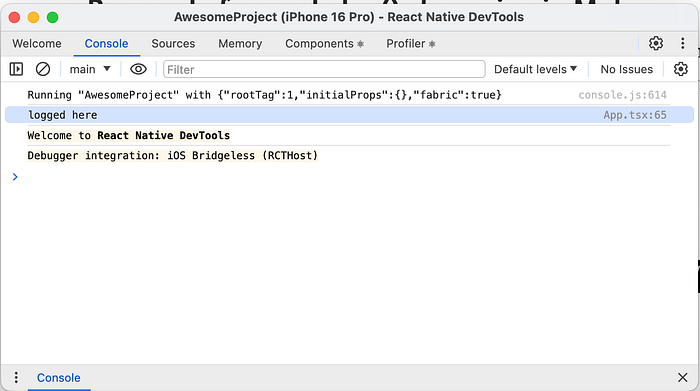Show the console sidebar
700x391 pixels.
[17, 69]
